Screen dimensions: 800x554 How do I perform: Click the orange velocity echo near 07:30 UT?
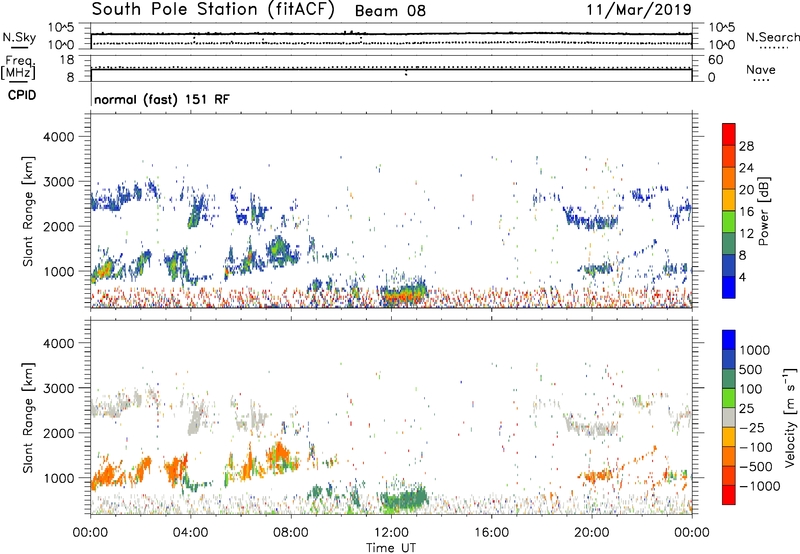[279, 454]
